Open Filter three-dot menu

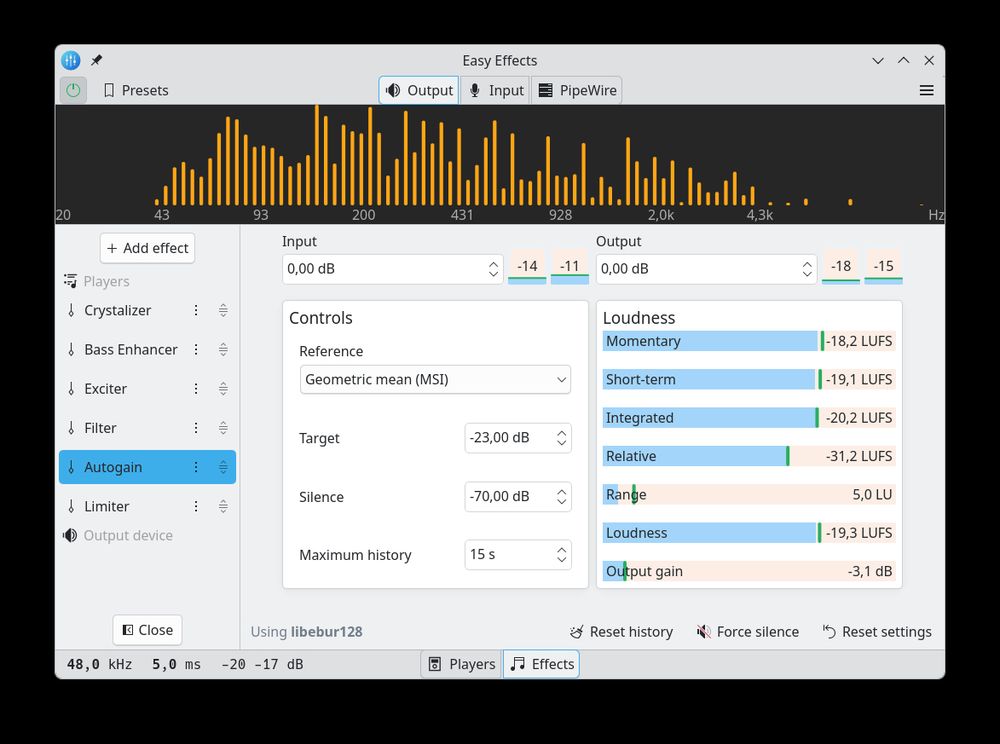pyautogui.click(x=196, y=428)
